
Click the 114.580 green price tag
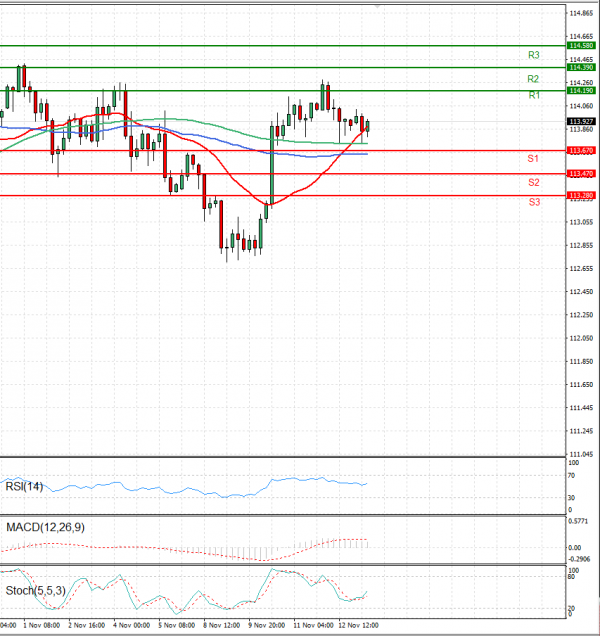(581, 46)
